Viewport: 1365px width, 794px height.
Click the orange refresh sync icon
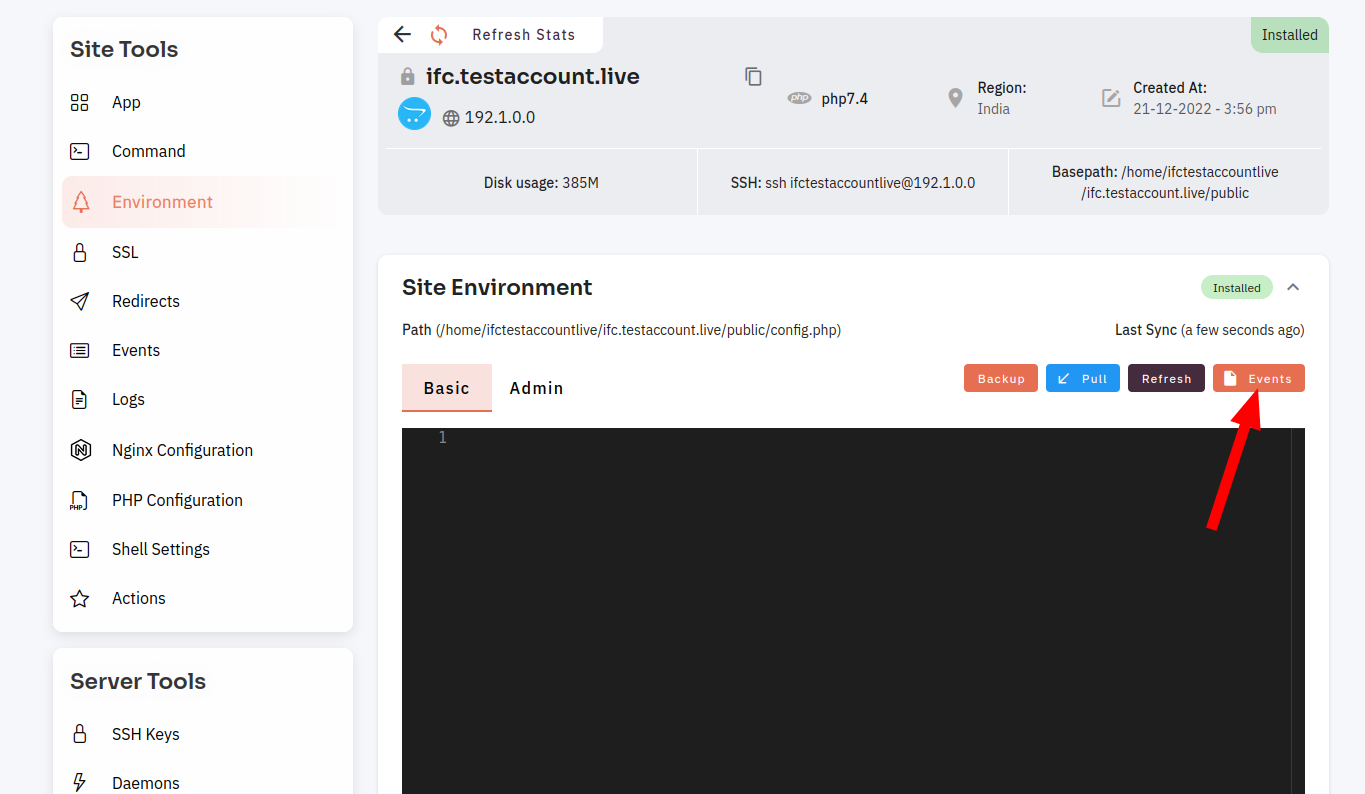439,35
